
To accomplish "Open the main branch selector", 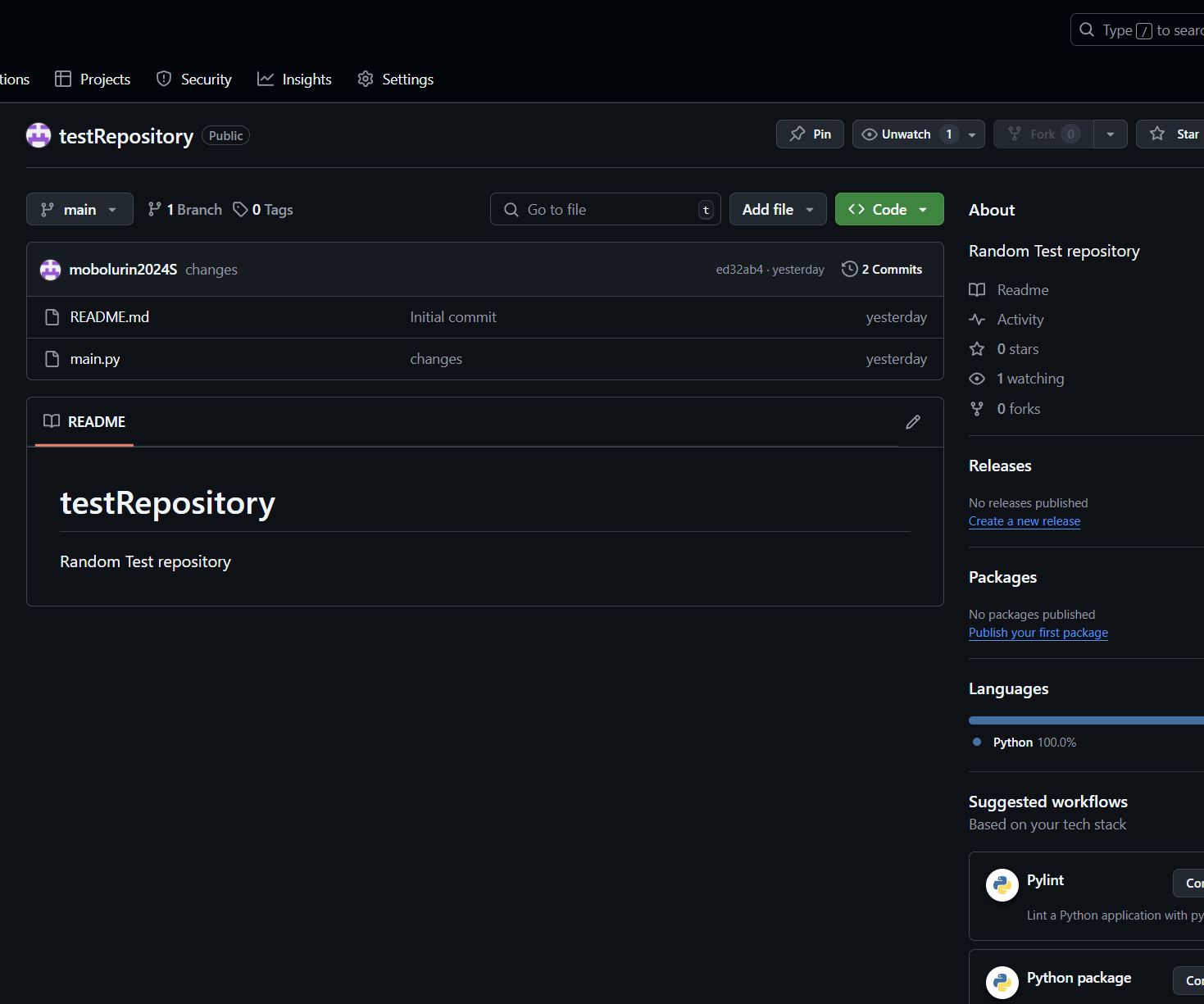I will click(x=80, y=209).
